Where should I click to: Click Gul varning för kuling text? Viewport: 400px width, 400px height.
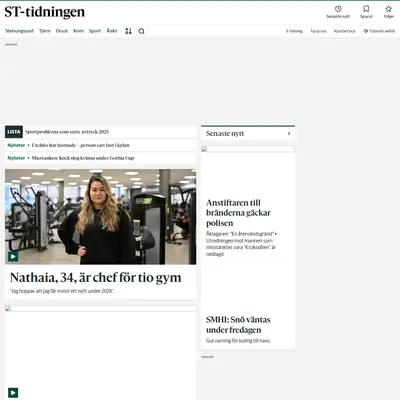pos(238,341)
